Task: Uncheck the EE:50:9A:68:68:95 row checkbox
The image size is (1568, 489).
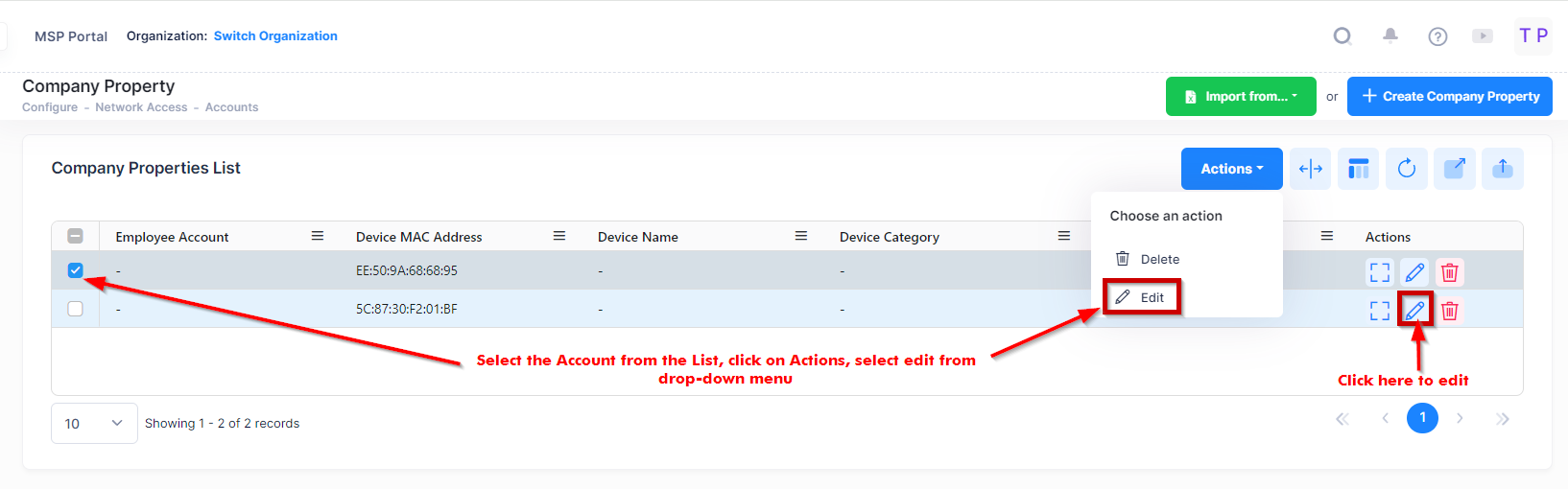Action: coord(76,270)
